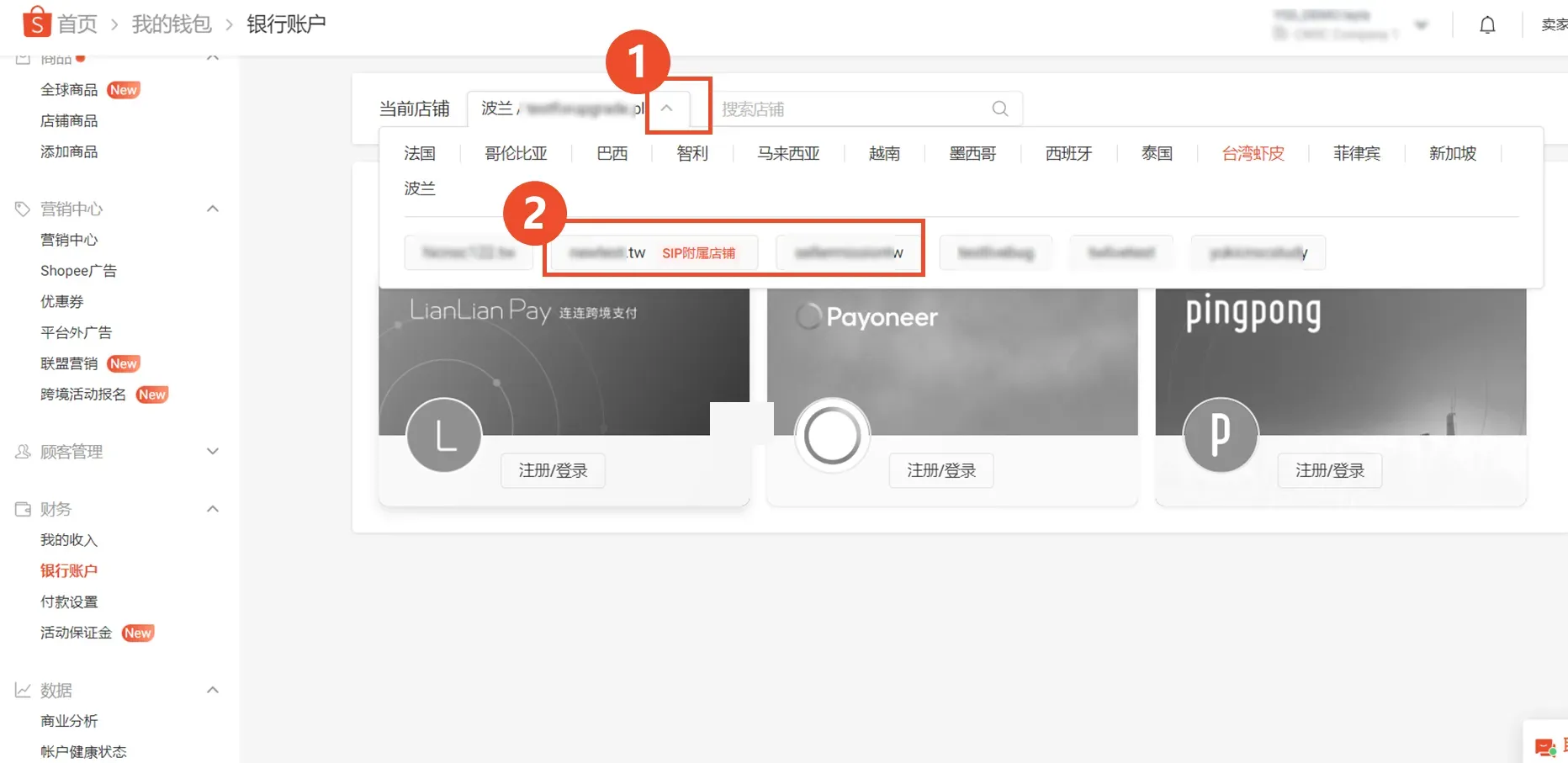Click the search magnifier in store search

click(999, 109)
